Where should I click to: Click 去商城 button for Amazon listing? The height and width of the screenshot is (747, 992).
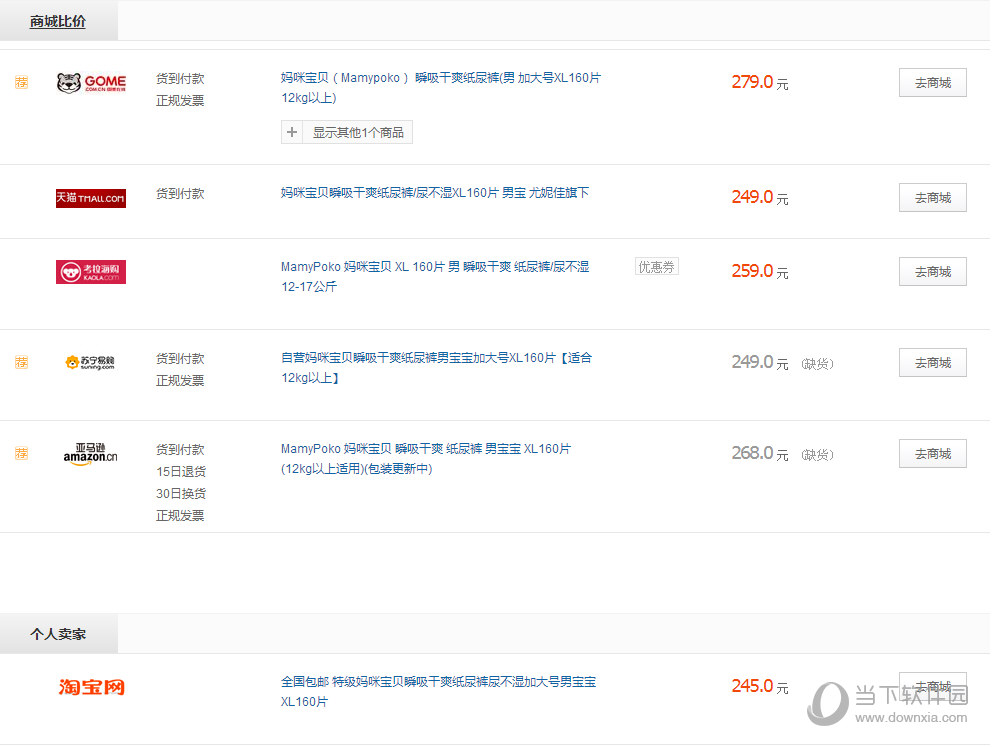932,453
